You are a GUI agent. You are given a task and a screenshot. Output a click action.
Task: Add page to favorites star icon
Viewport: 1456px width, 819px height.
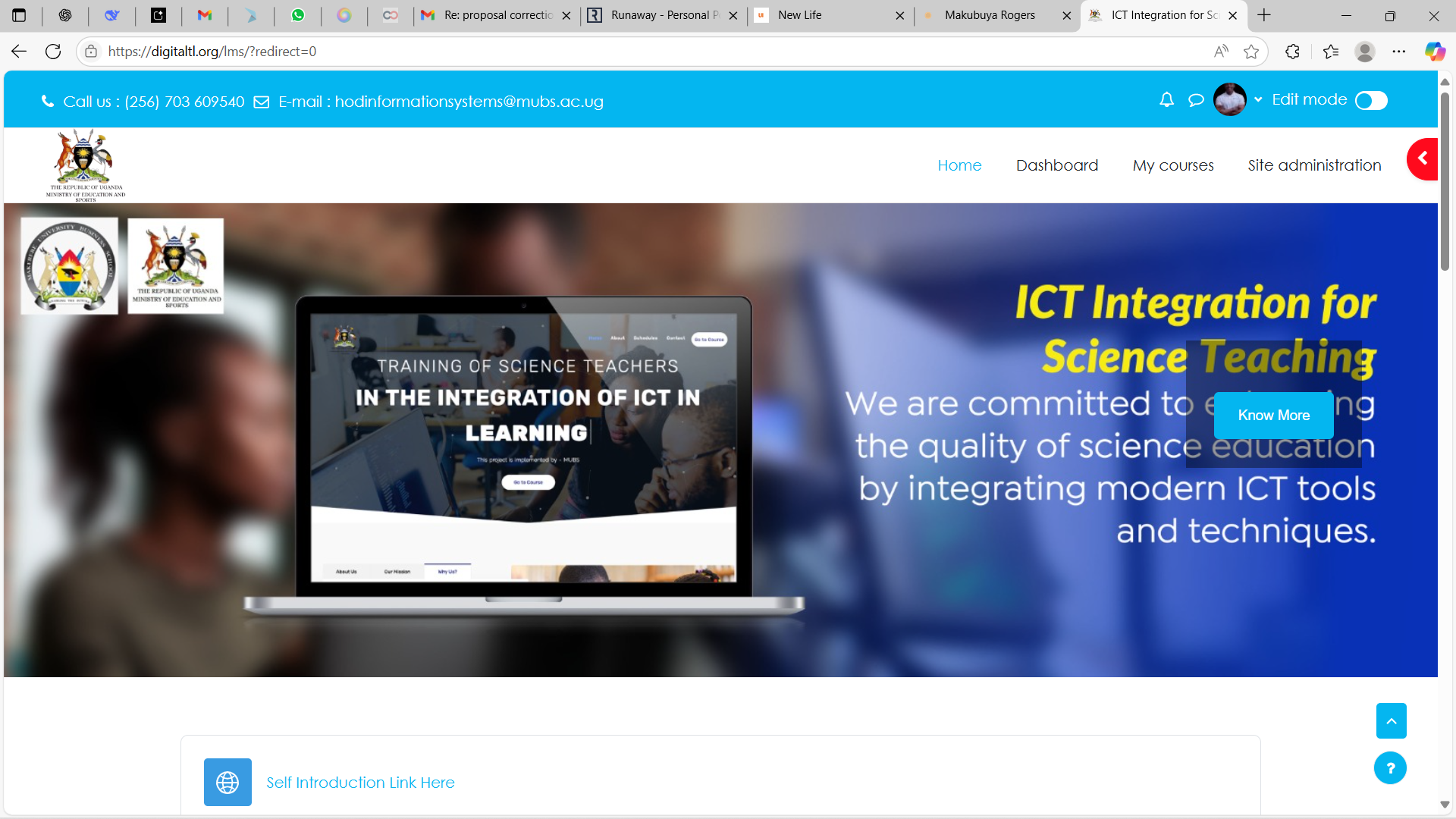pyautogui.click(x=1251, y=52)
